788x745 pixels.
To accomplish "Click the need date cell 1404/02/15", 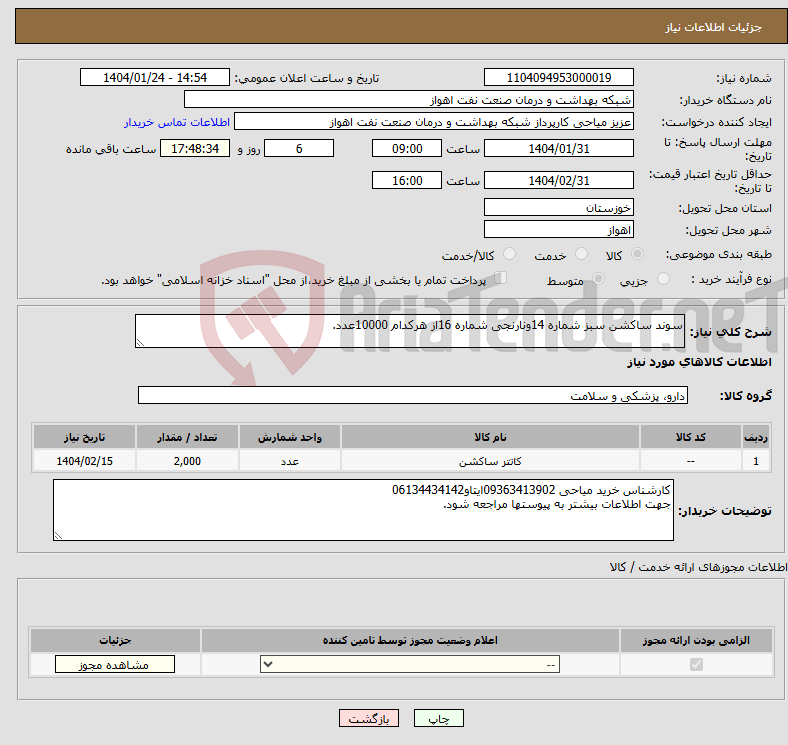I will 84,461.
